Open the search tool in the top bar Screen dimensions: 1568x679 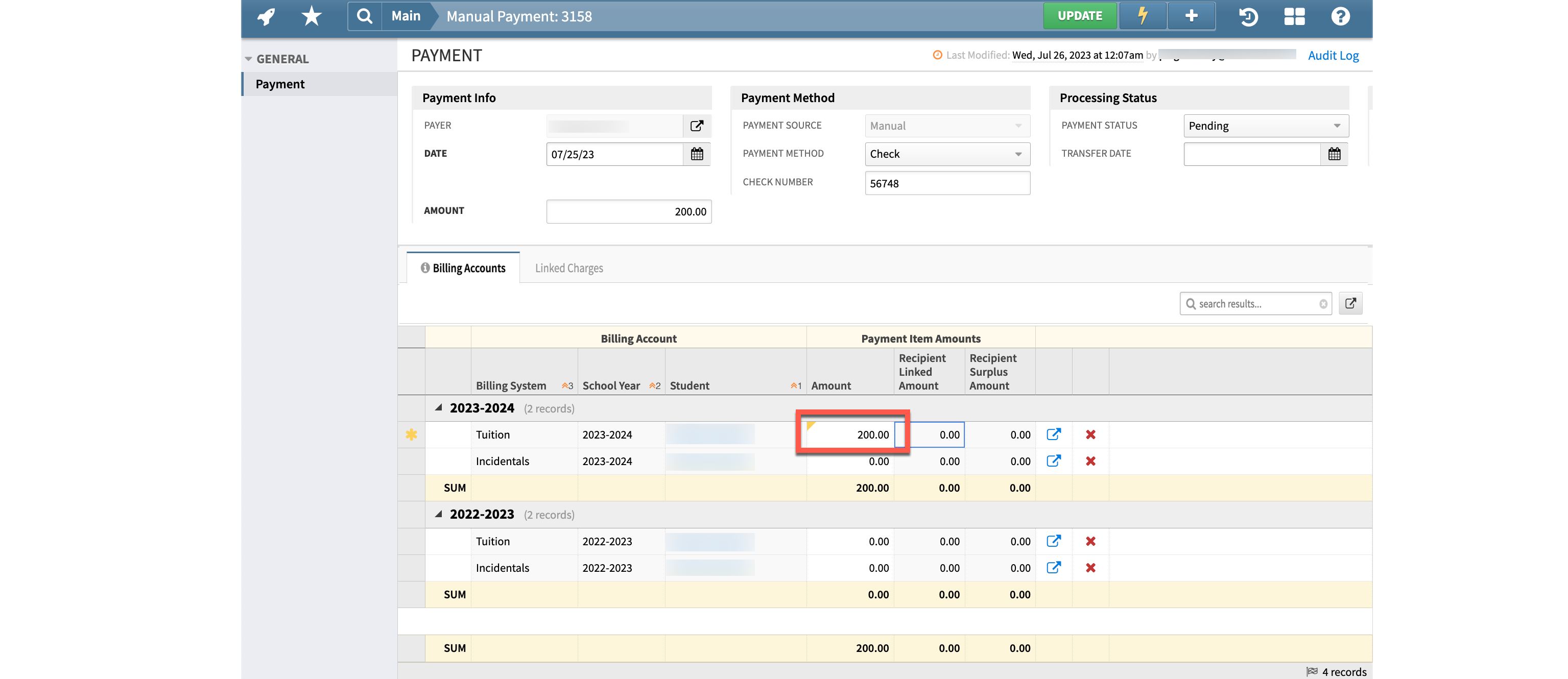364,16
